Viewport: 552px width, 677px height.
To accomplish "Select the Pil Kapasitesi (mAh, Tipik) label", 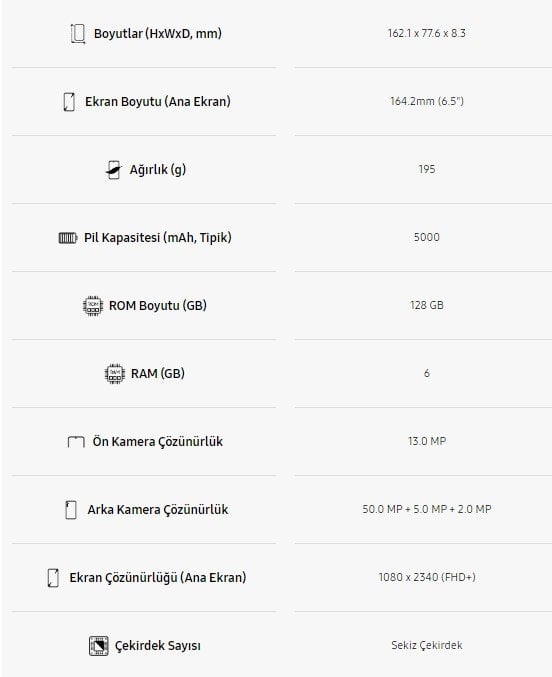I will coord(158,238).
